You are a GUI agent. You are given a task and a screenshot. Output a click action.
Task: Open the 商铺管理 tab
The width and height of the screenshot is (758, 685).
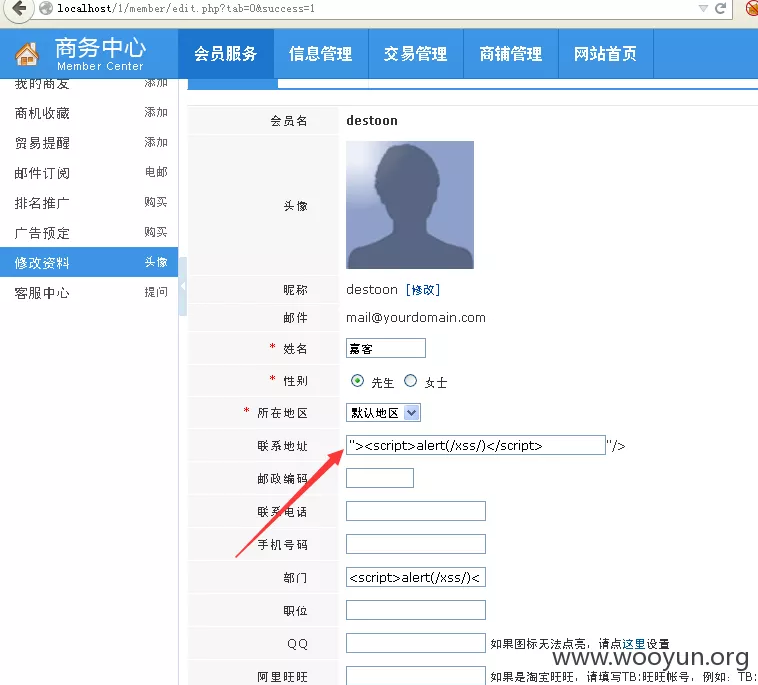[510, 54]
